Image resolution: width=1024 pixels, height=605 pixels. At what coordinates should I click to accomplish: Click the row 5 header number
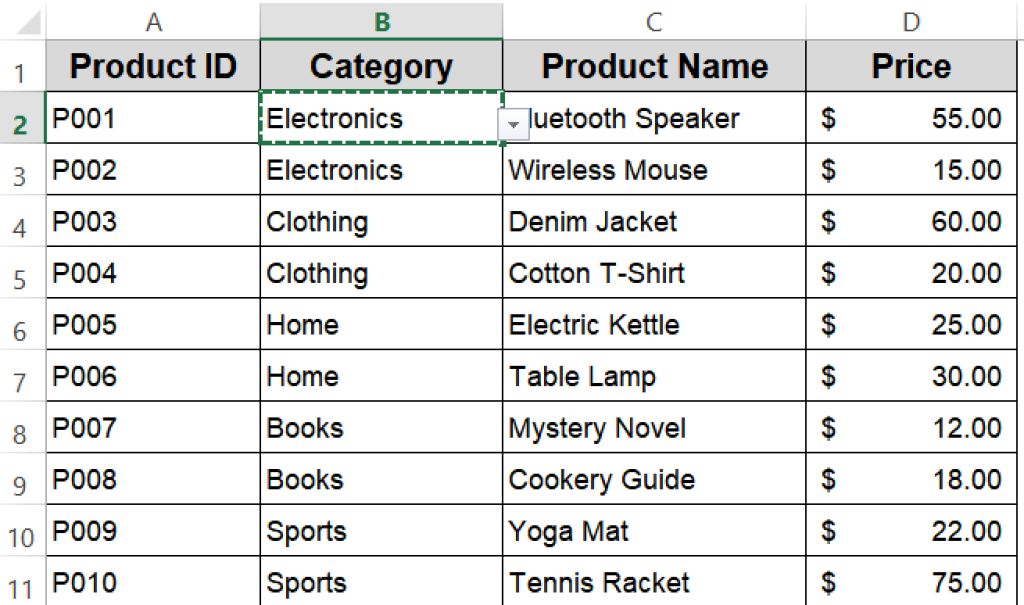(x=22, y=277)
